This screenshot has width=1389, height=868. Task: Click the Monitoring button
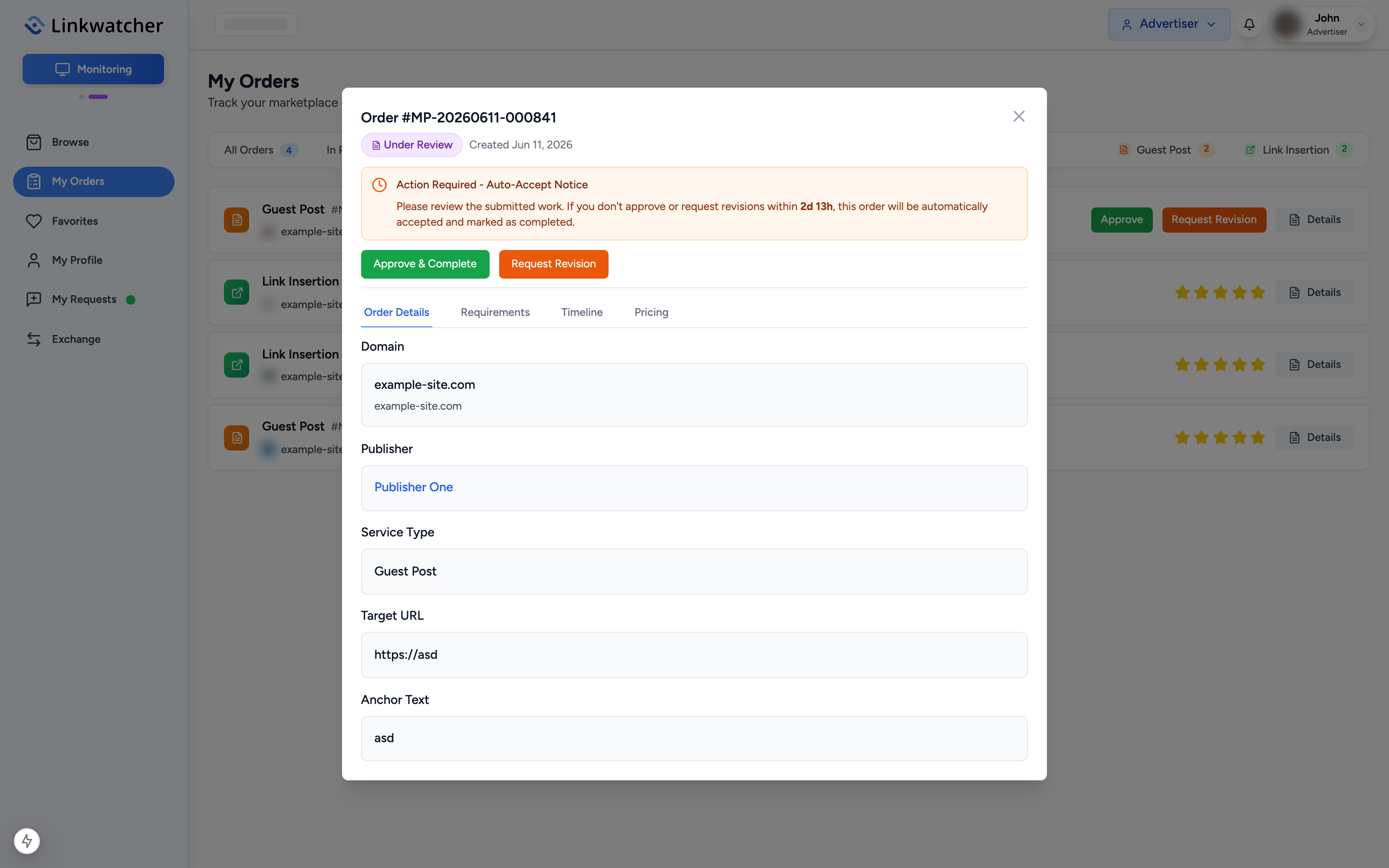coord(94,69)
